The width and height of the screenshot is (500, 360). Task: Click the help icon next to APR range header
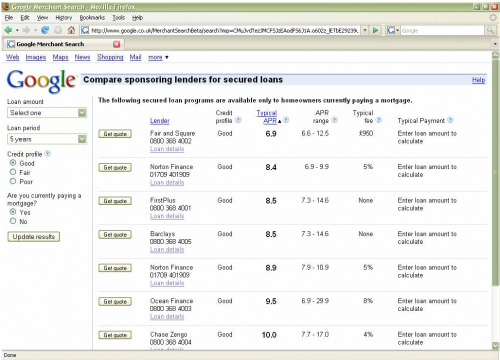click(335, 120)
